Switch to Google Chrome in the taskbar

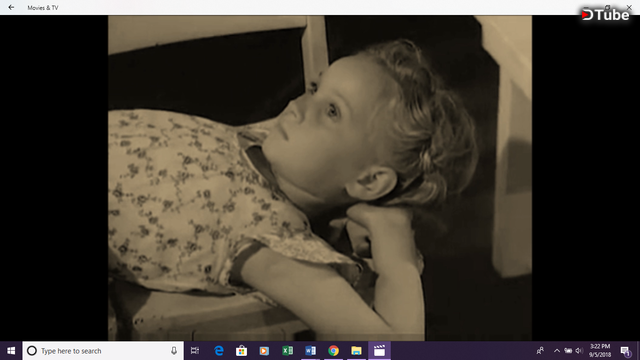333,351
